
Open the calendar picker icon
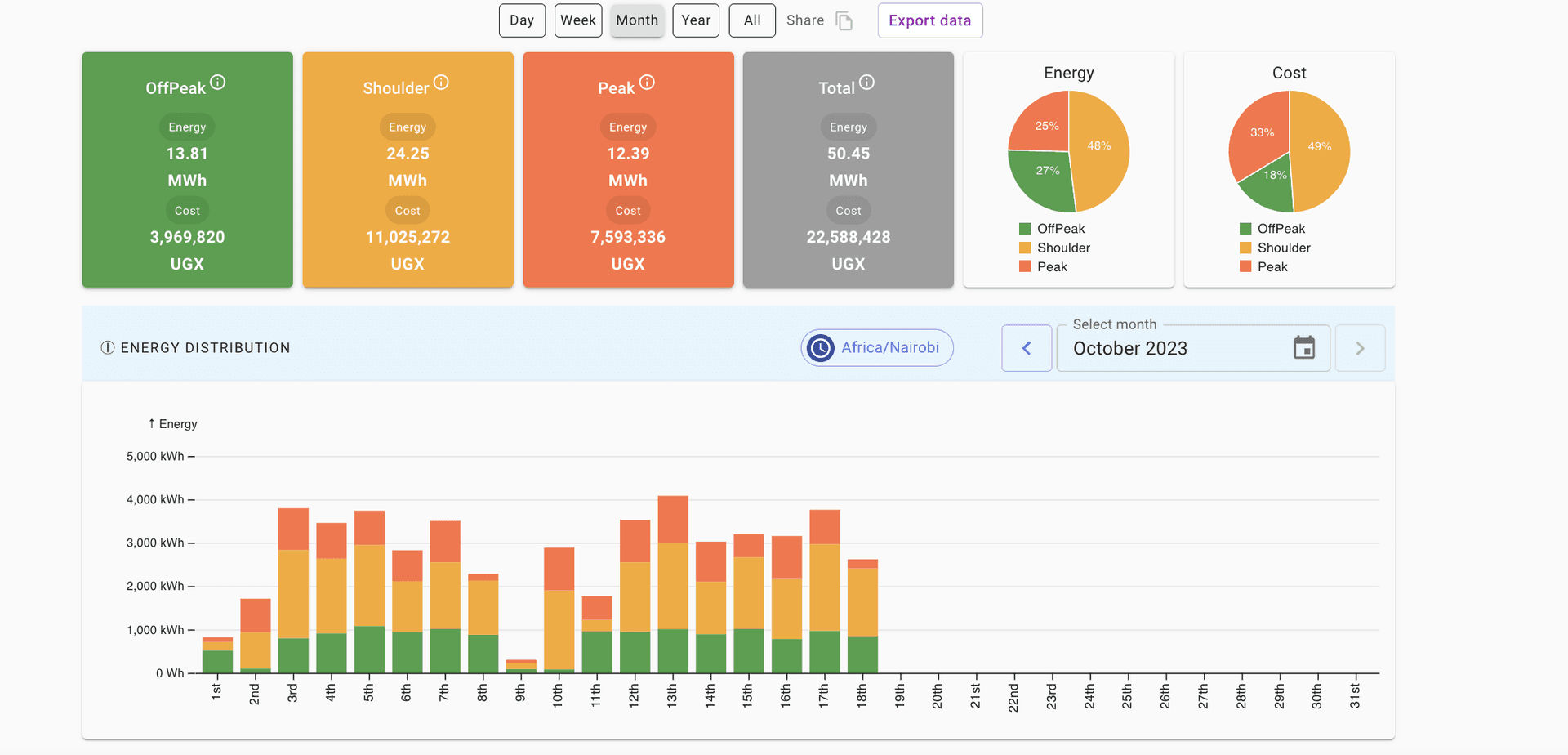point(1304,348)
